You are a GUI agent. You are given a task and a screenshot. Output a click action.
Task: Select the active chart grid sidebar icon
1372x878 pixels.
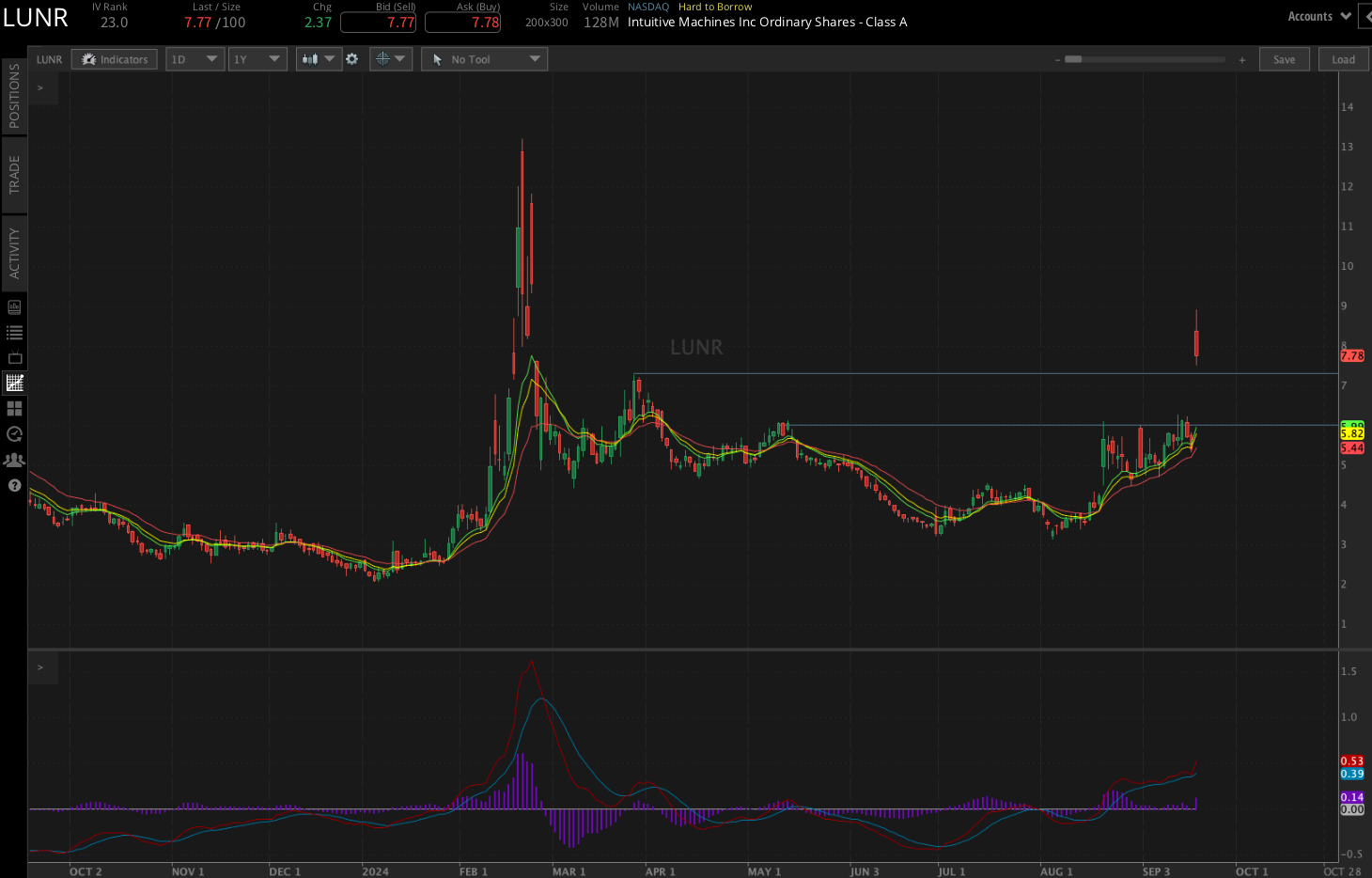tap(14, 383)
